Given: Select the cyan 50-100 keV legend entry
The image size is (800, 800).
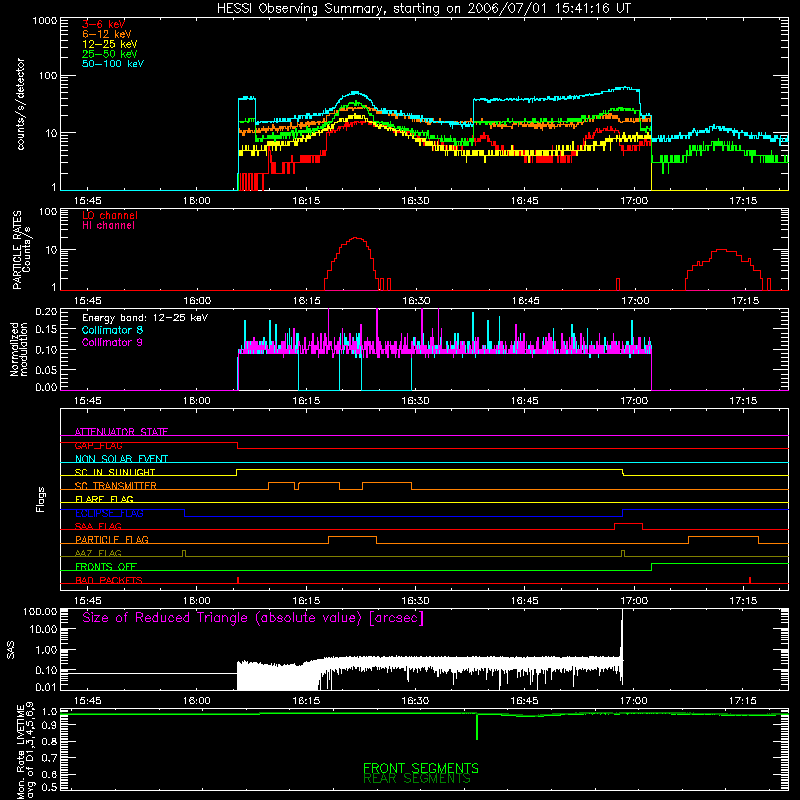Looking at the screenshot, I should [113, 64].
